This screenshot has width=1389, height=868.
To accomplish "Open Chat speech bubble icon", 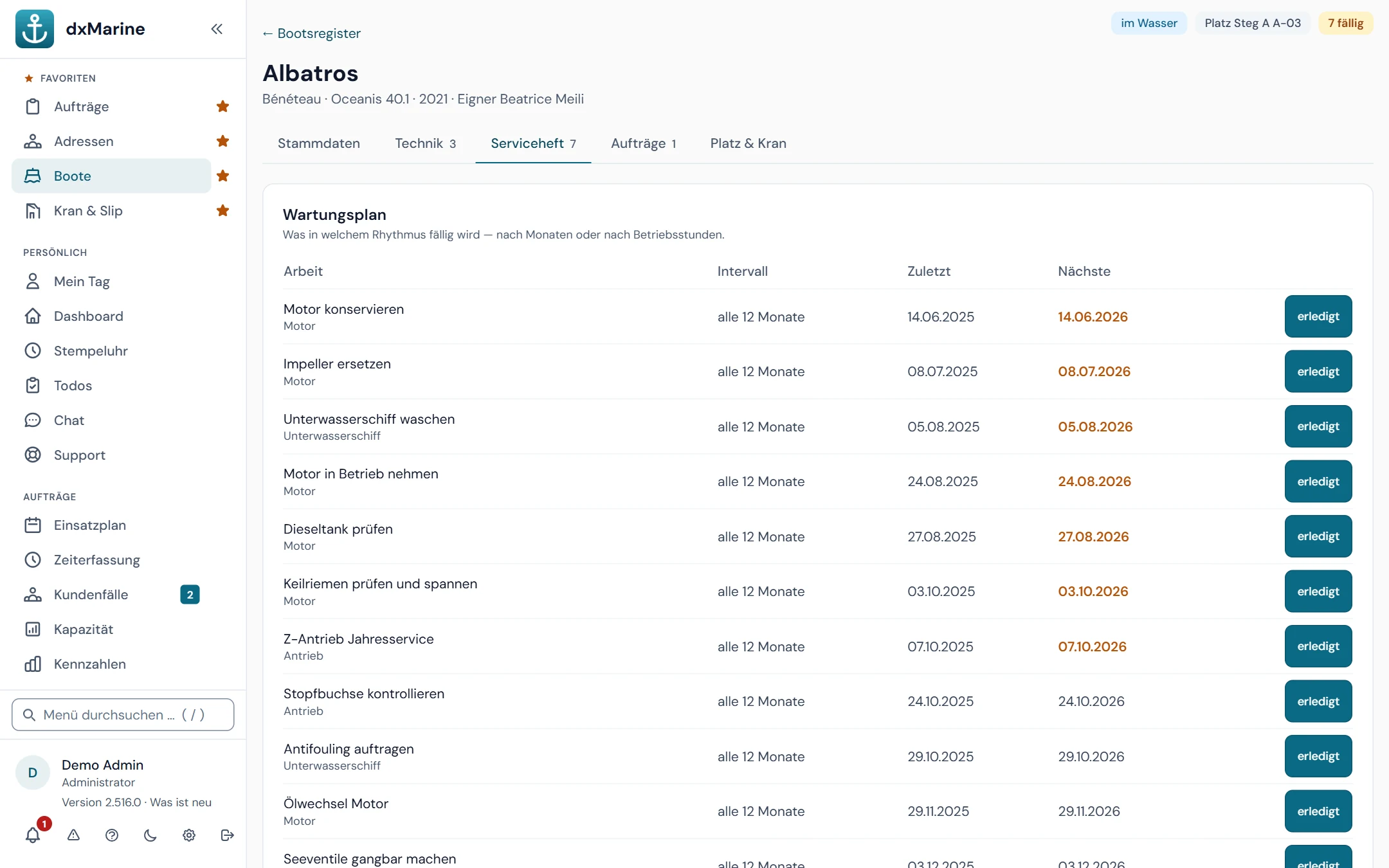I will [x=33, y=420].
